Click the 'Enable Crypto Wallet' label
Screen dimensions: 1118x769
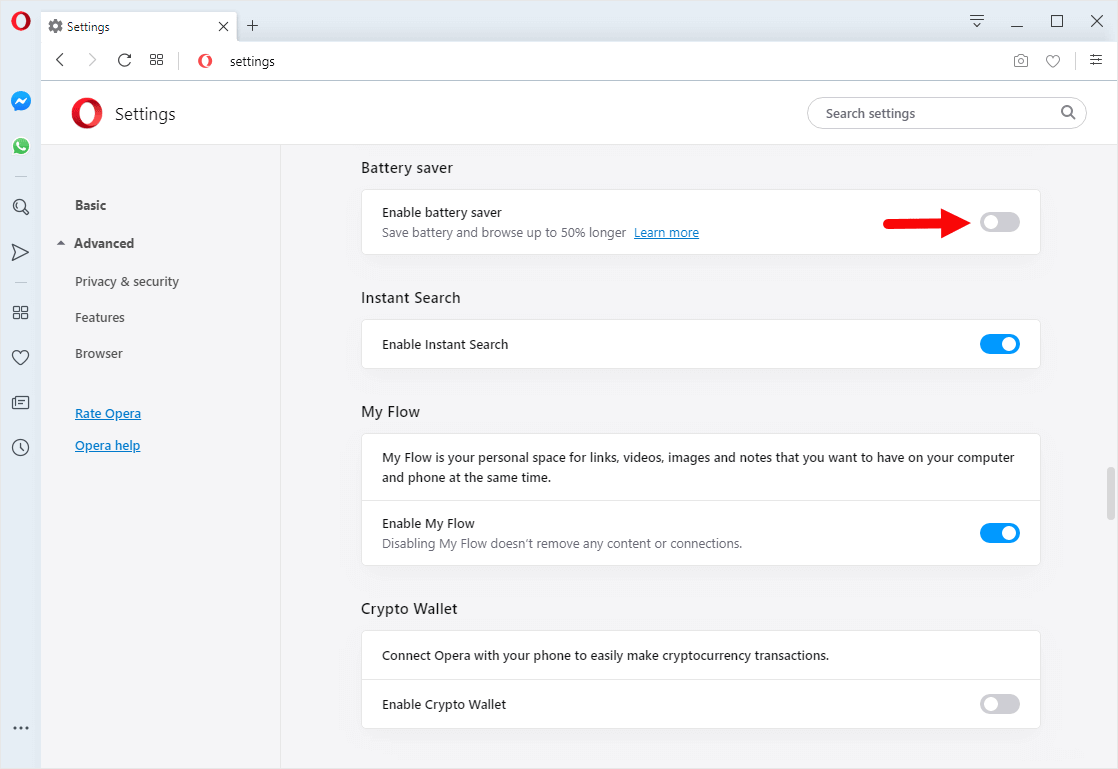(x=443, y=704)
